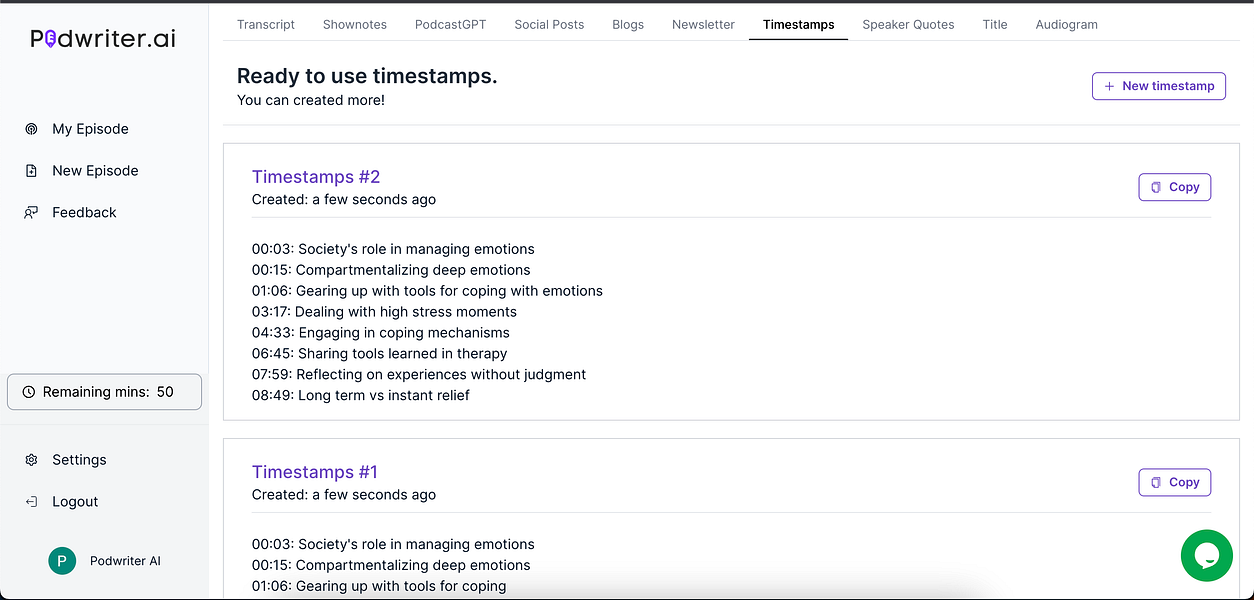Open Settings with the gear icon
Image resolution: width=1254 pixels, height=600 pixels.
click(30, 459)
